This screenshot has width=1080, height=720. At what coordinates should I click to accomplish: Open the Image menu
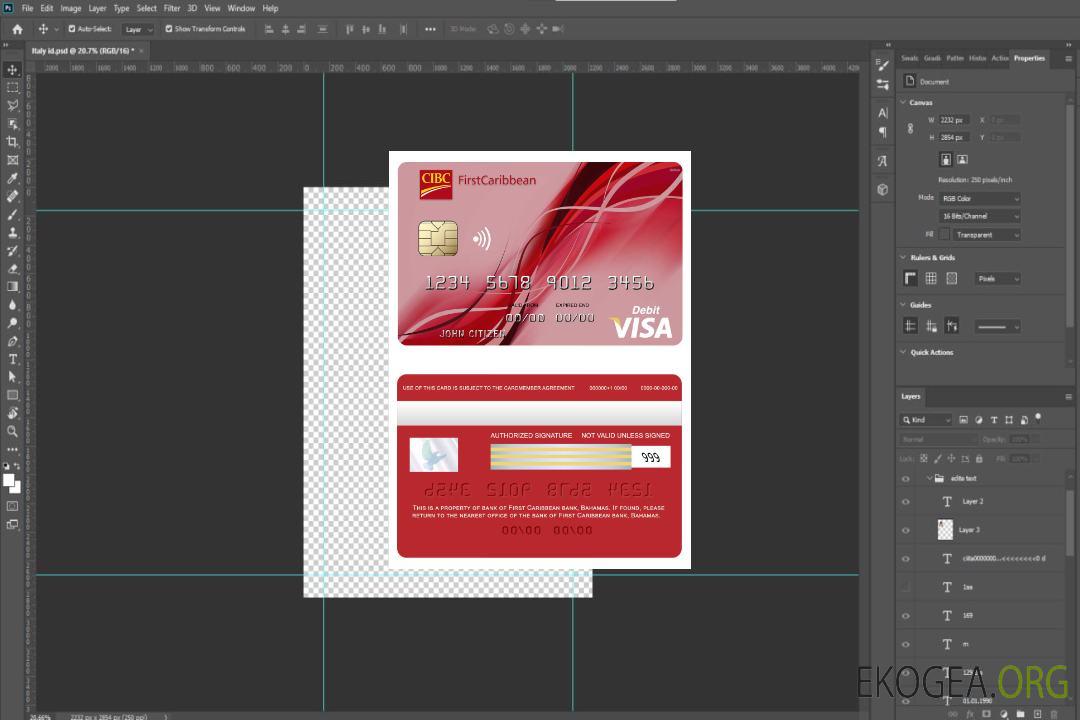[x=70, y=8]
